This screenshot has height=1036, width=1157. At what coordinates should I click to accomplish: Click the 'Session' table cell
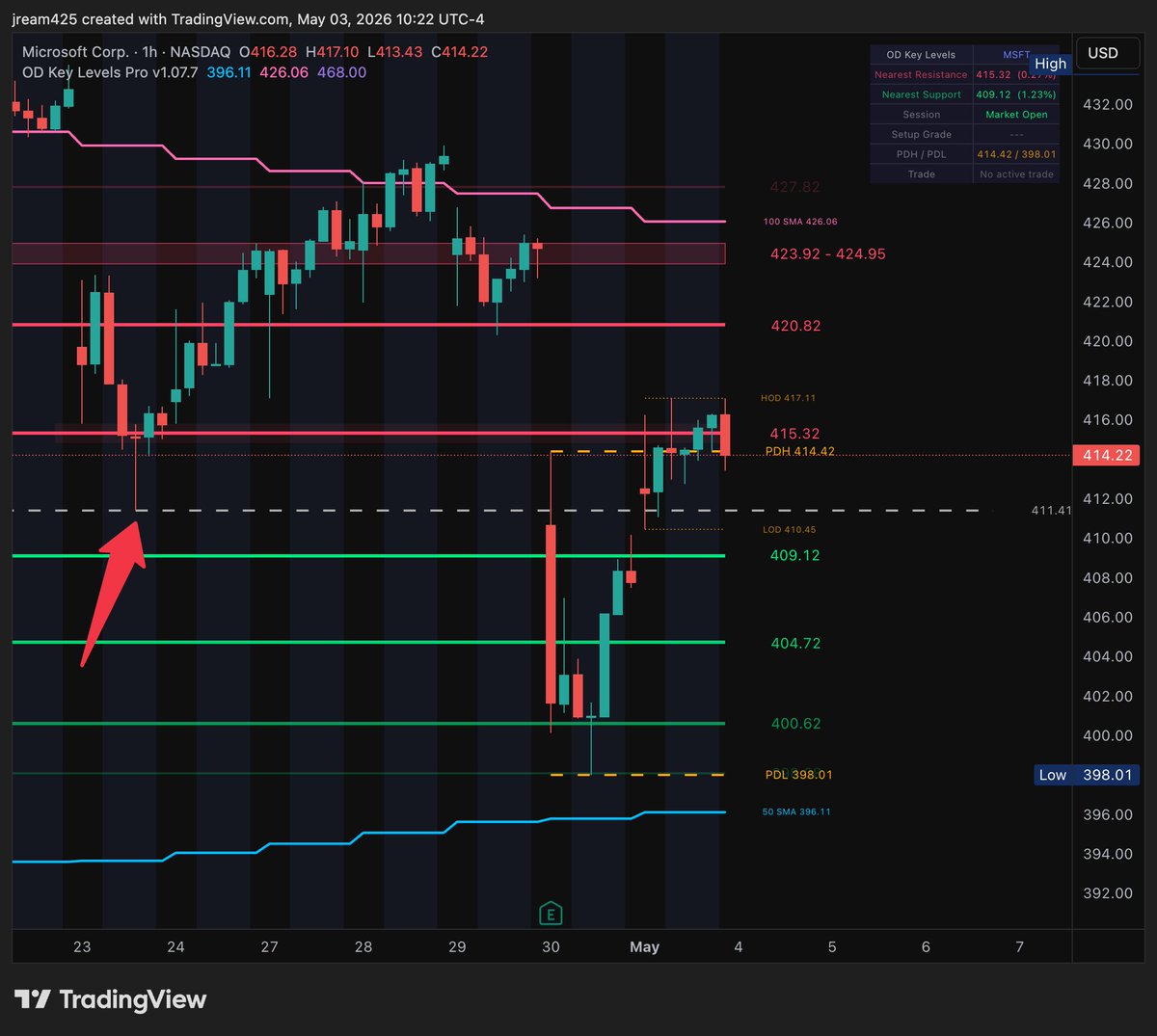921,115
